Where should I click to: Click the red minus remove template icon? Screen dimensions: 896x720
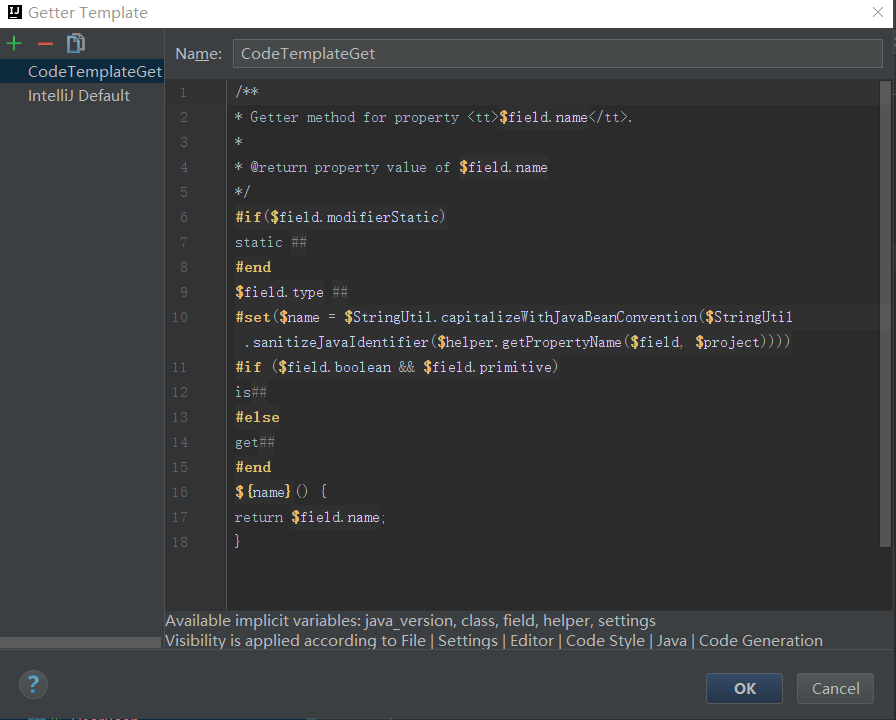45,44
